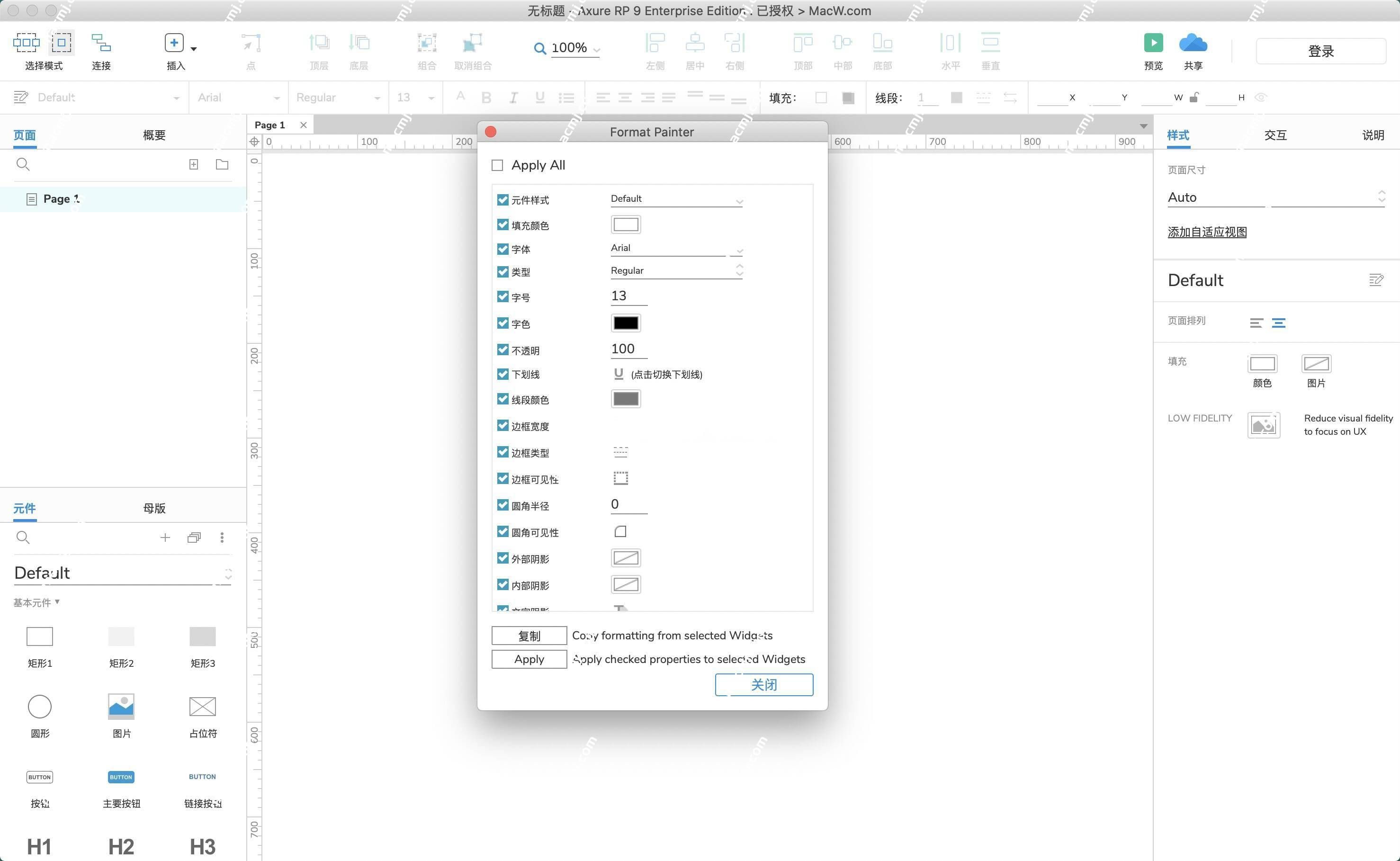Screen dimensions: 1400x861
Task: Open 元件样式 Default dropdown in Format Painter
Action: coord(676,199)
